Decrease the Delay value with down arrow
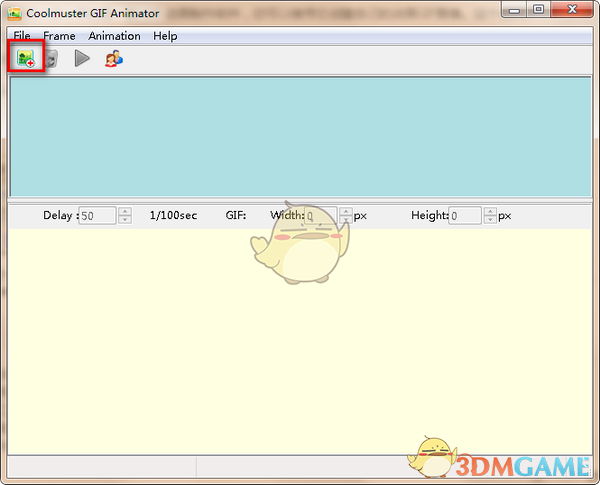600x485 pixels. click(x=125, y=220)
